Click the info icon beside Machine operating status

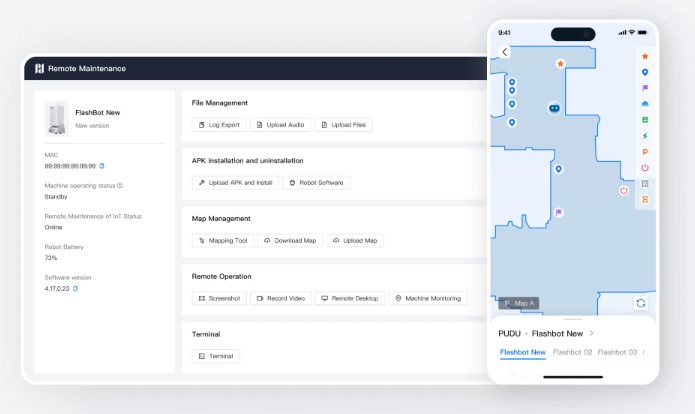pos(120,185)
